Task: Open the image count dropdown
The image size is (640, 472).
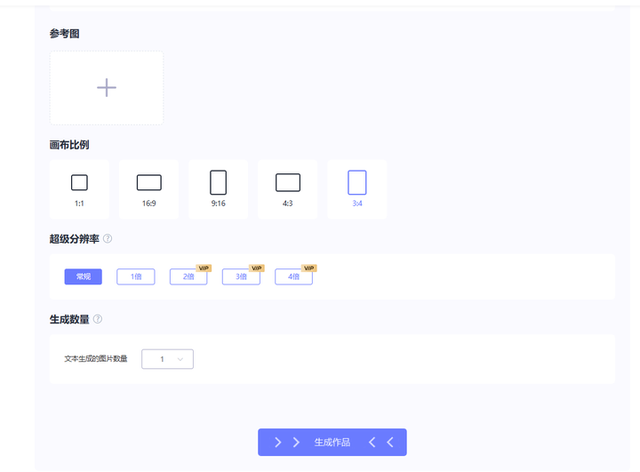Action: 167,359
